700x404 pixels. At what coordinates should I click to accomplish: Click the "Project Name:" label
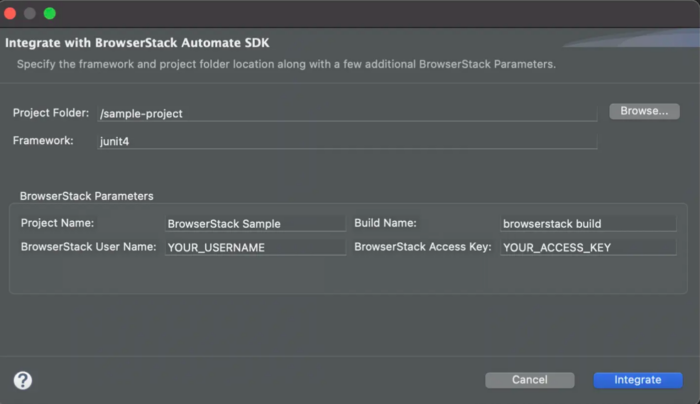click(x=57, y=223)
